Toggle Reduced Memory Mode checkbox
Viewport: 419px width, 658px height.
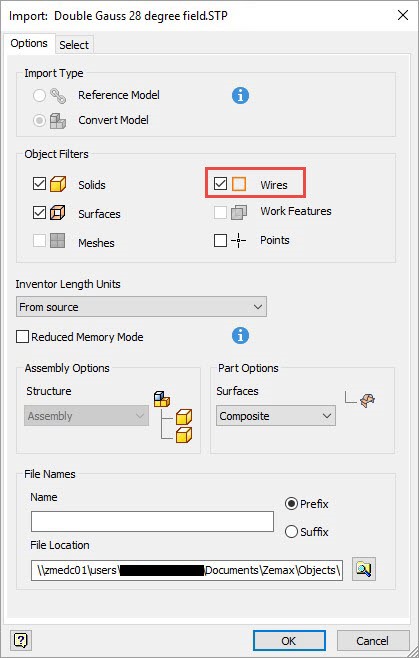tap(22, 337)
